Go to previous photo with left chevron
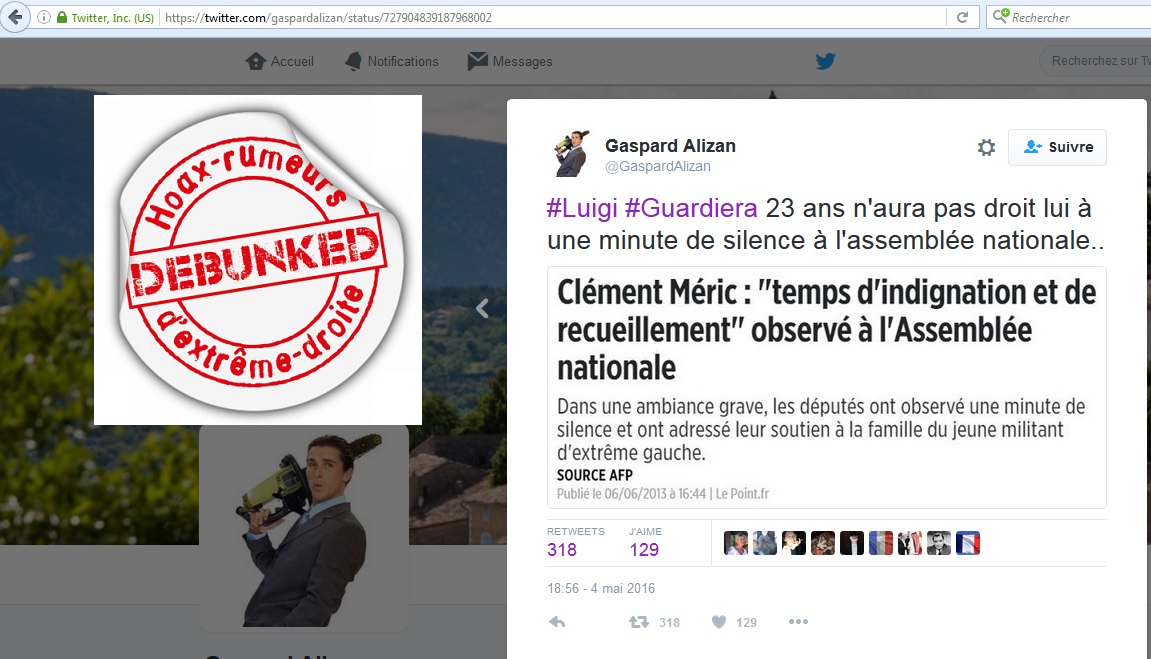1151x659 pixels. 482,308
